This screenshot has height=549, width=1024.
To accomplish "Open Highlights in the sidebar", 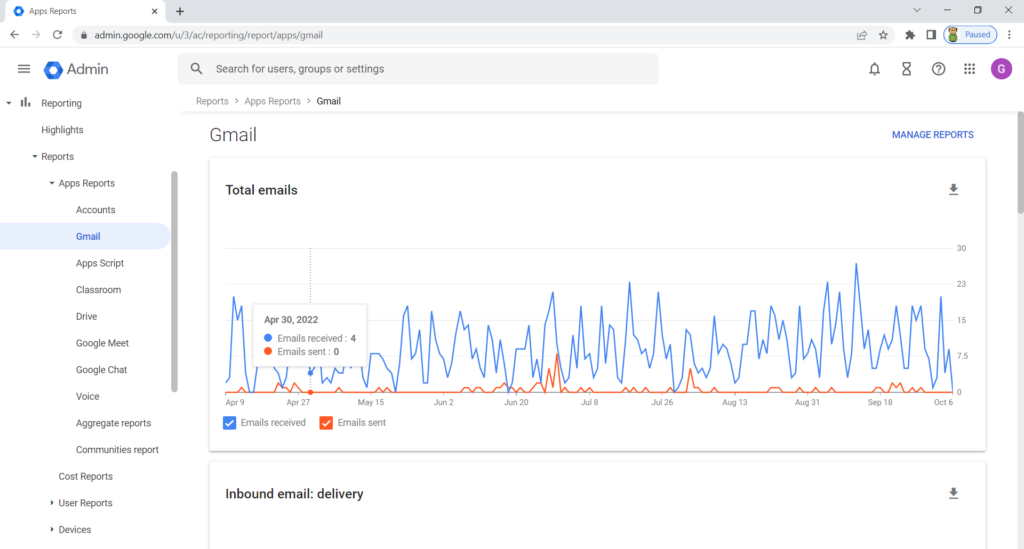I will point(62,130).
